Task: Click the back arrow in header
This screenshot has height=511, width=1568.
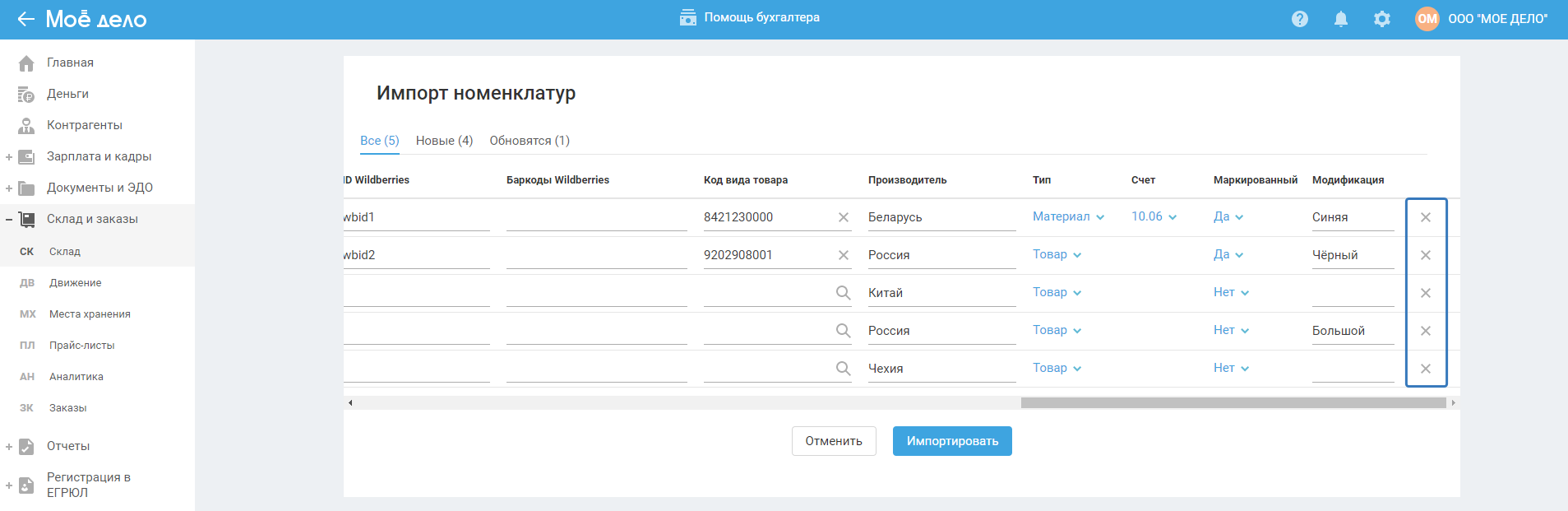Action: coord(25,19)
